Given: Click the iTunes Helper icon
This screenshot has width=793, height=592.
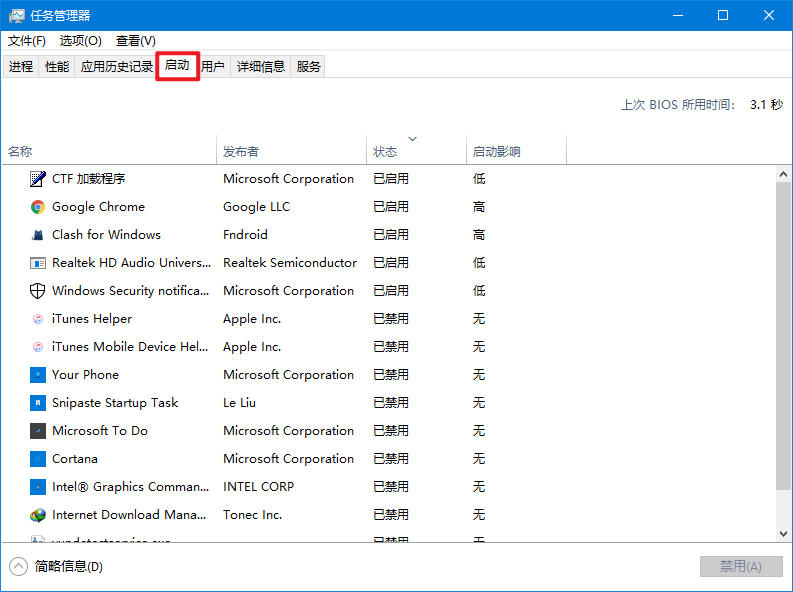Looking at the screenshot, I should click(x=38, y=319).
